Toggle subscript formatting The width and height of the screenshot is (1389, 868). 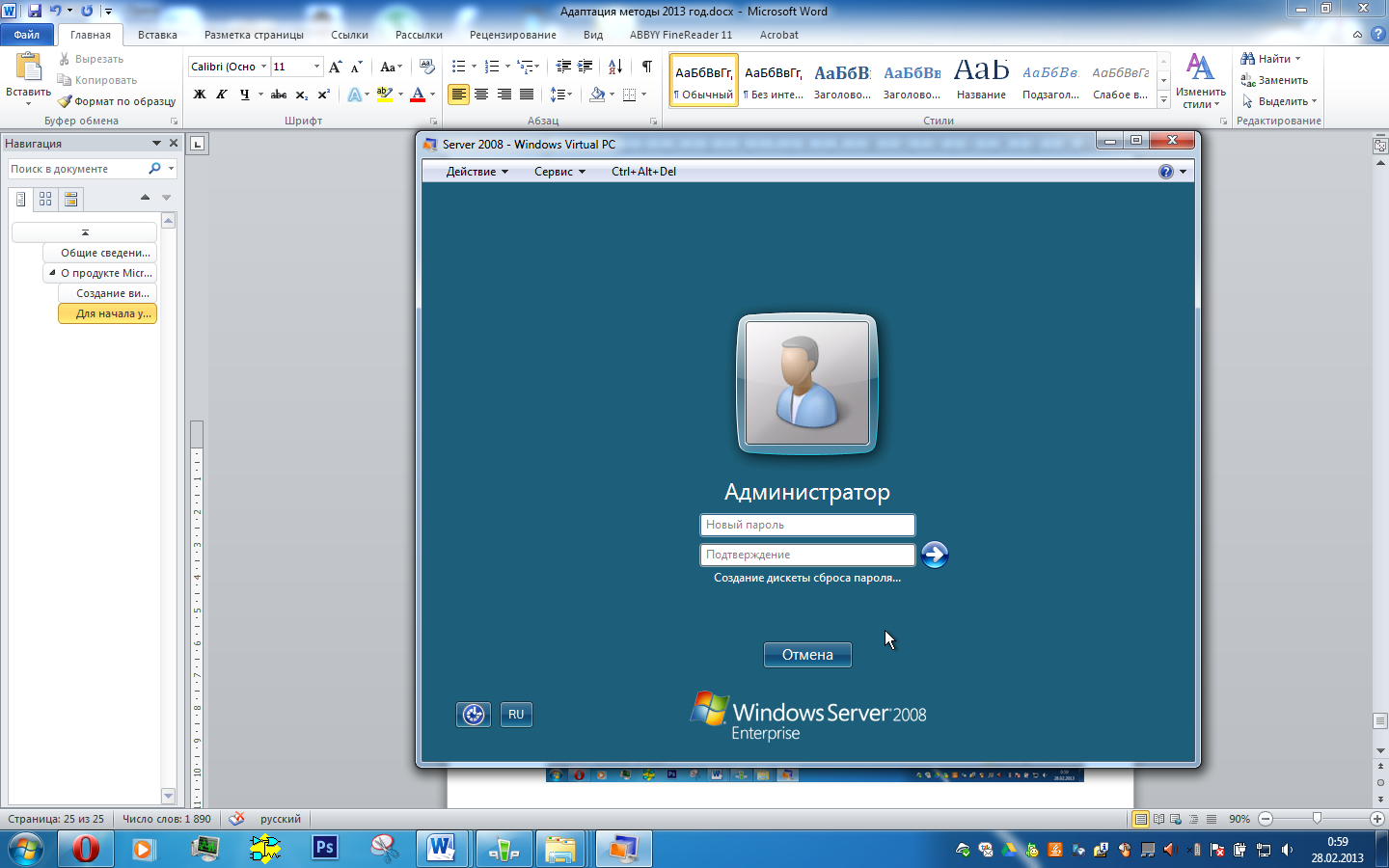302,95
